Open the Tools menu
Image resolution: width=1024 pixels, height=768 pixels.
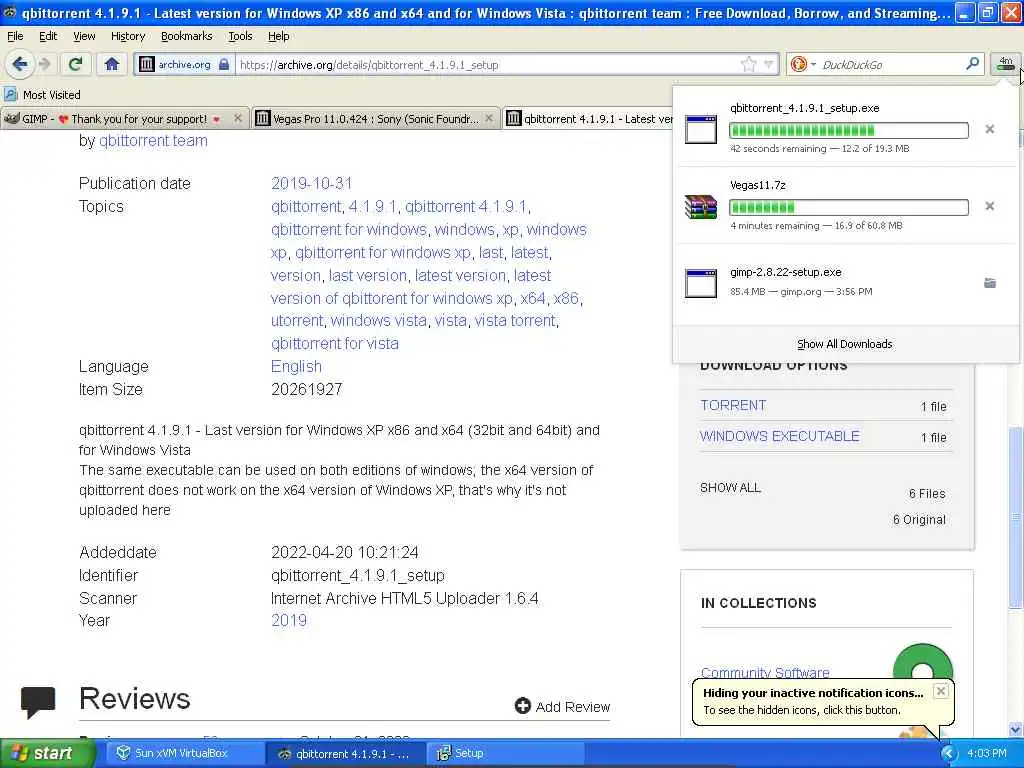click(240, 37)
